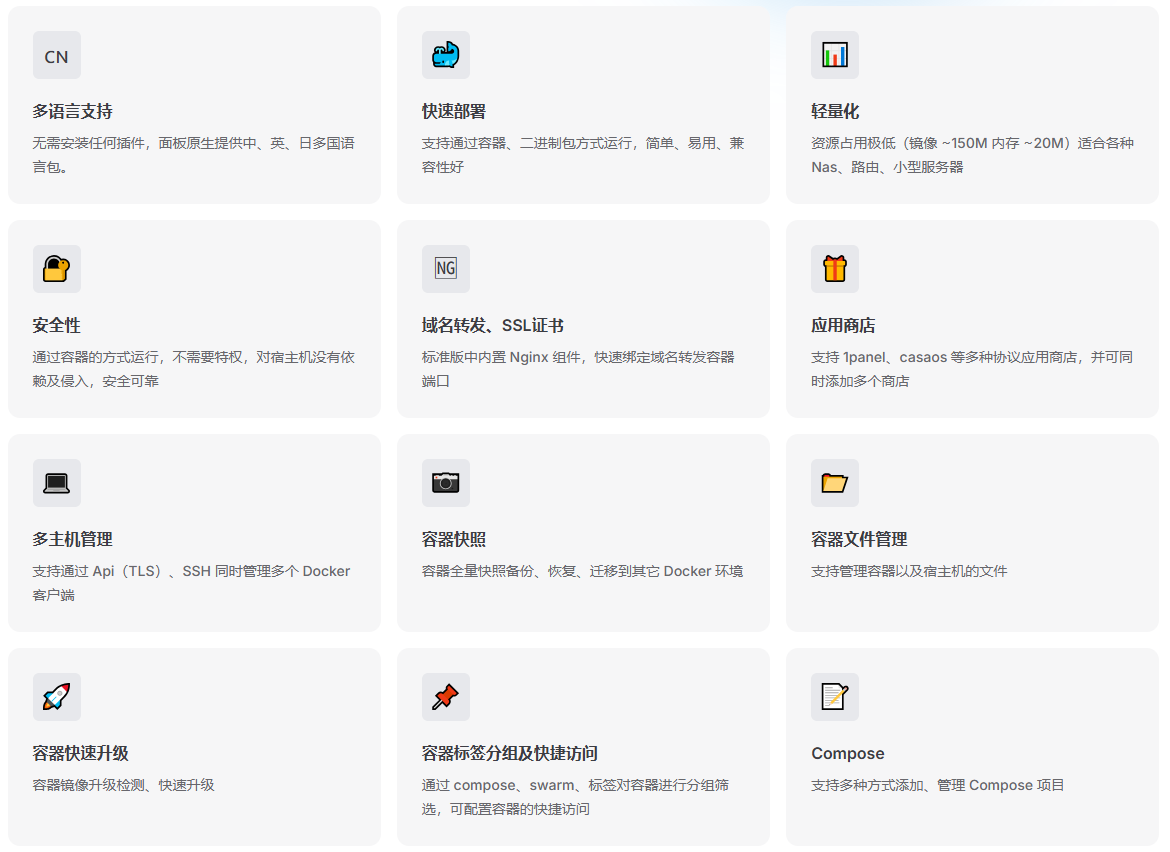
Task: Select the 快速部署 heading
Action: (x=453, y=111)
